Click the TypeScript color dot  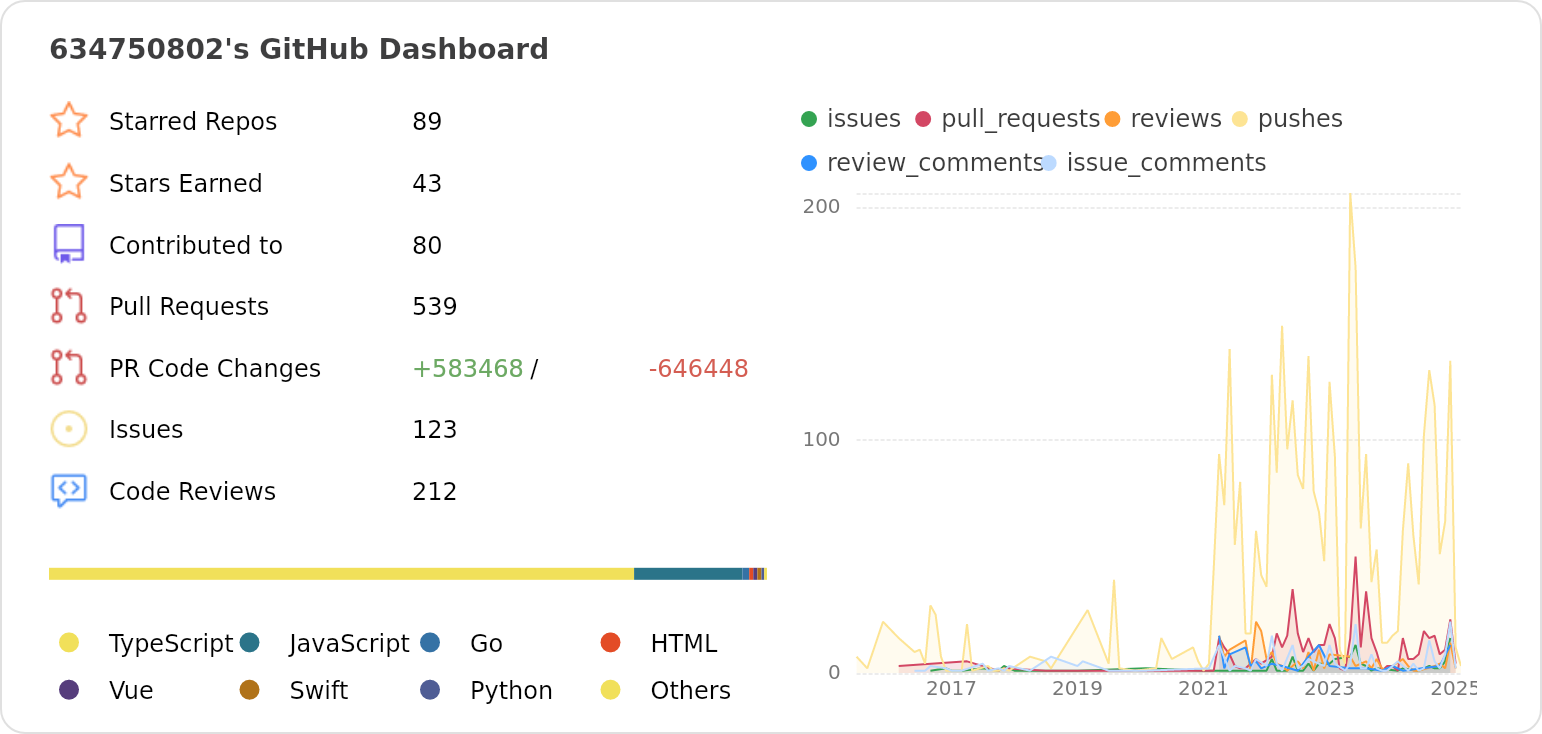click(x=69, y=642)
